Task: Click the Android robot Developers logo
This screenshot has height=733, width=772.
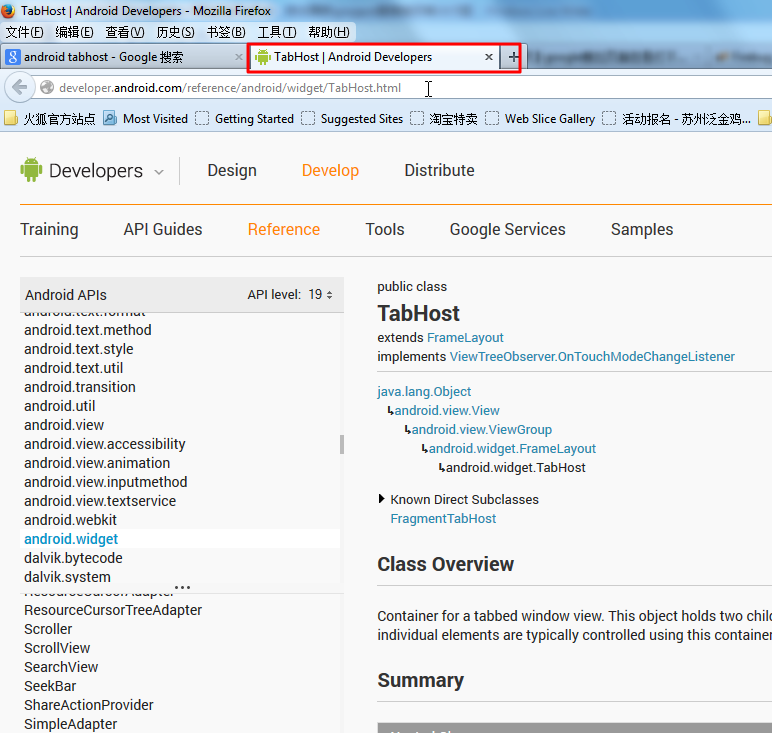Action: pyautogui.click(x=31, y=170)
